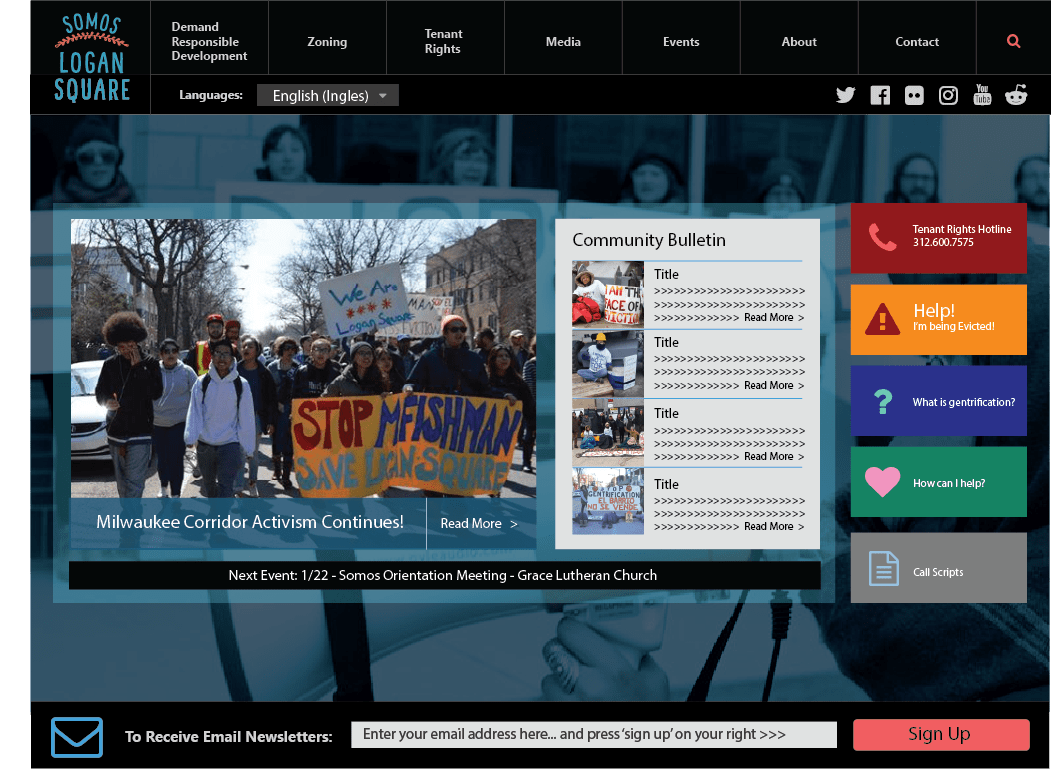The image size is (1051, 769).
Task: Expand the English (Ingles) language dropdown
Action: pyautogui.click(x=328, y=96)
